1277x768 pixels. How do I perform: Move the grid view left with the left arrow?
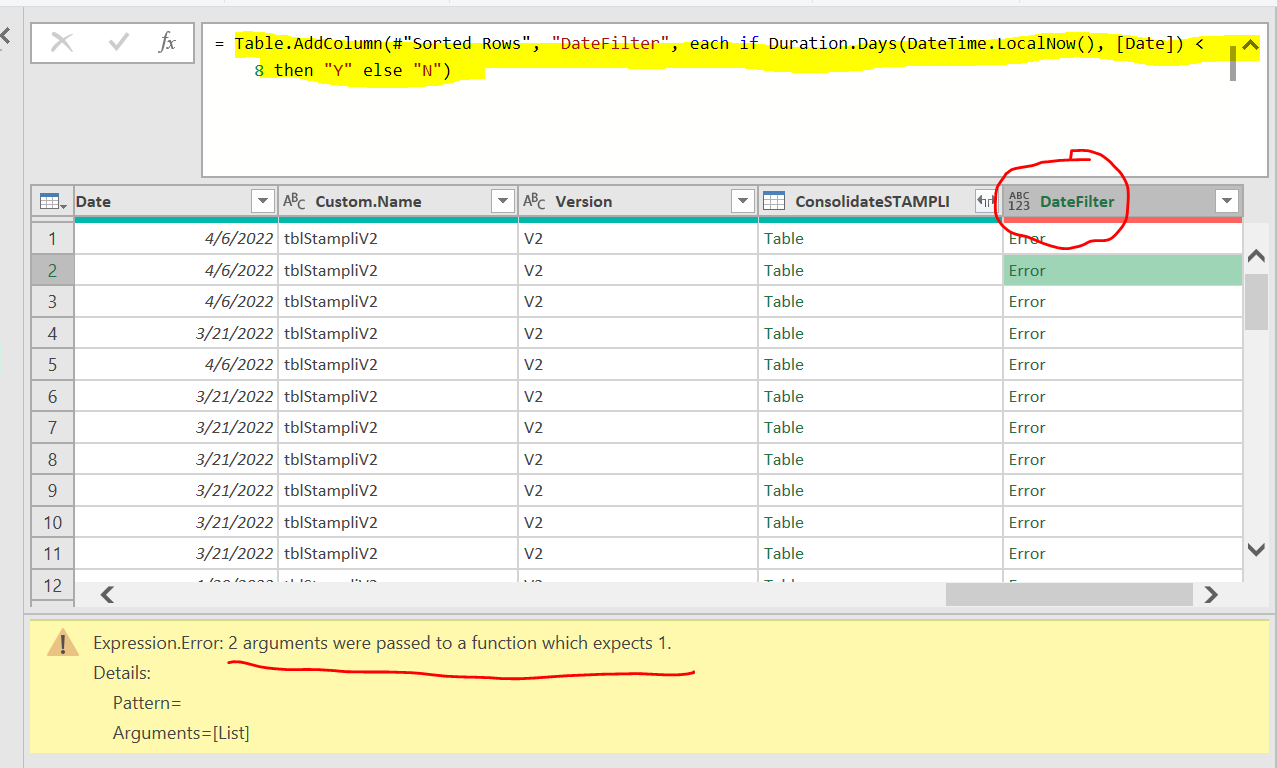[107, 594]
